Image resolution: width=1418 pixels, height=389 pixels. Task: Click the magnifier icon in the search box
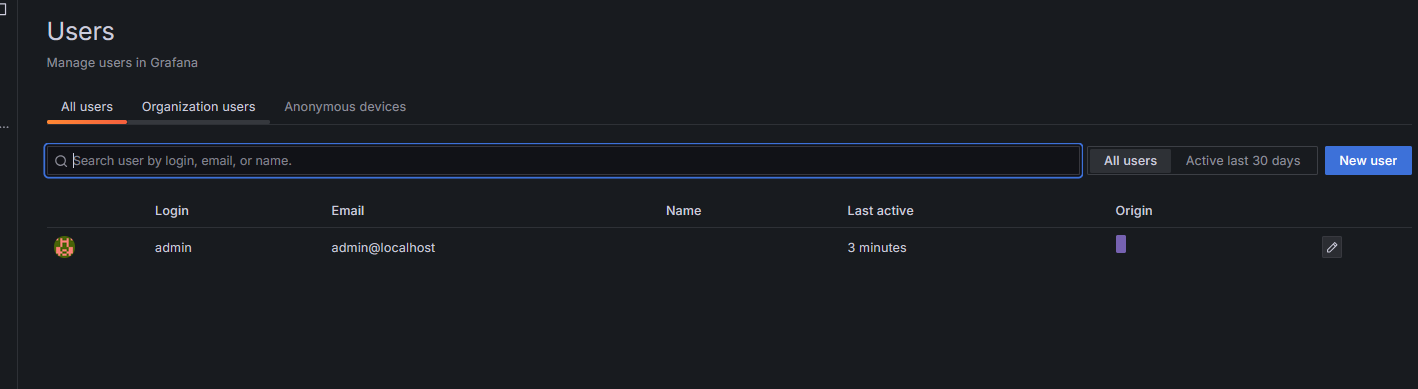[x=61, y=161]
